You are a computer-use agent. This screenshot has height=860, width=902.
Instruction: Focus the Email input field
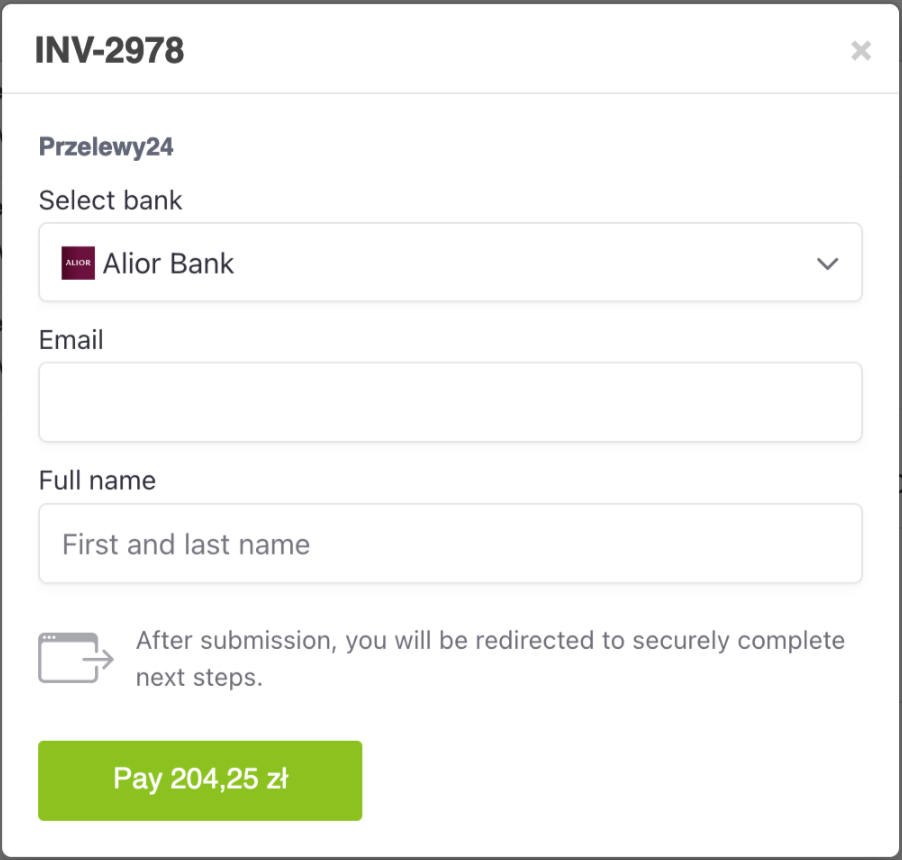tap(450, 402)
